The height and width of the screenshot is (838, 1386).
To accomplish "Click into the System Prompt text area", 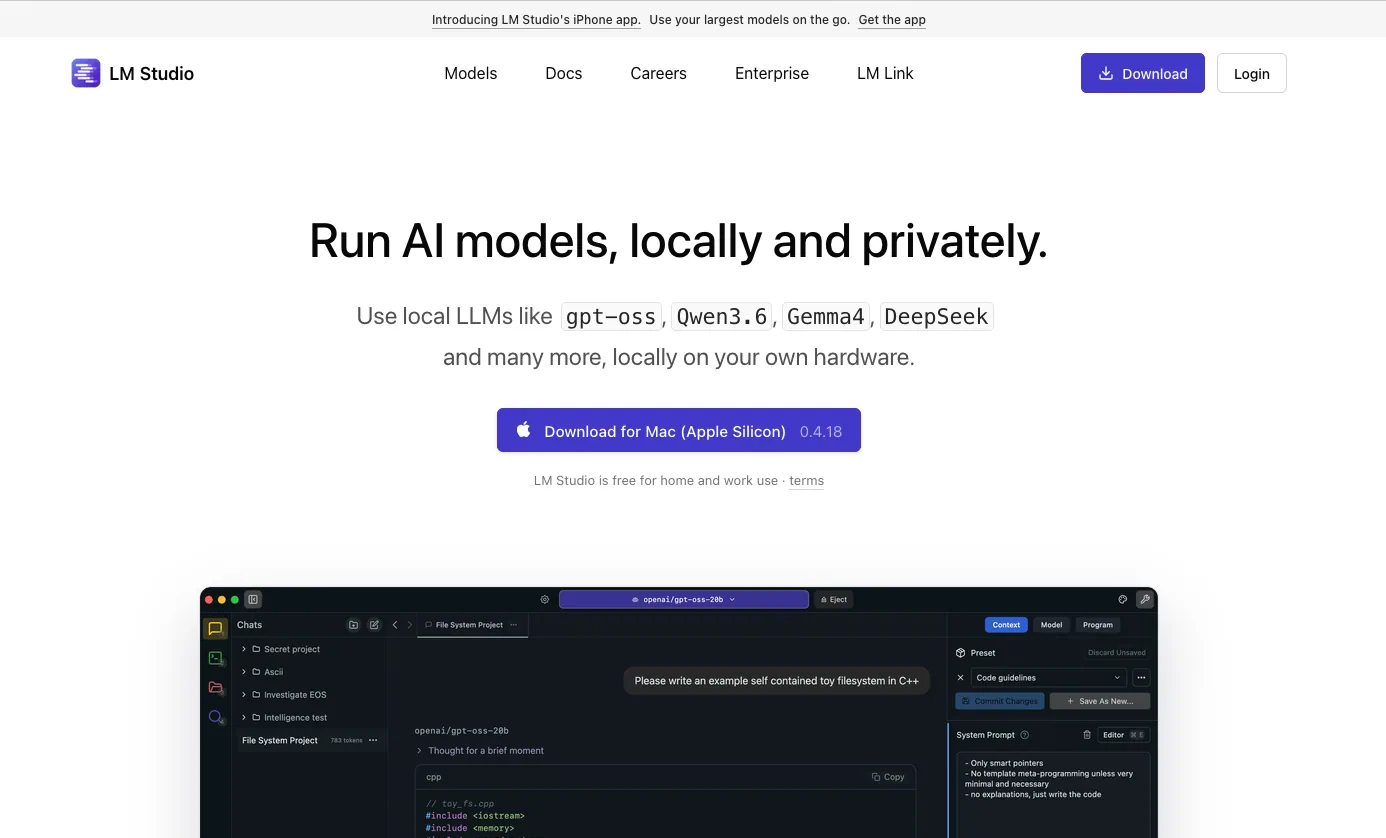I will [x=1053, y=794].
